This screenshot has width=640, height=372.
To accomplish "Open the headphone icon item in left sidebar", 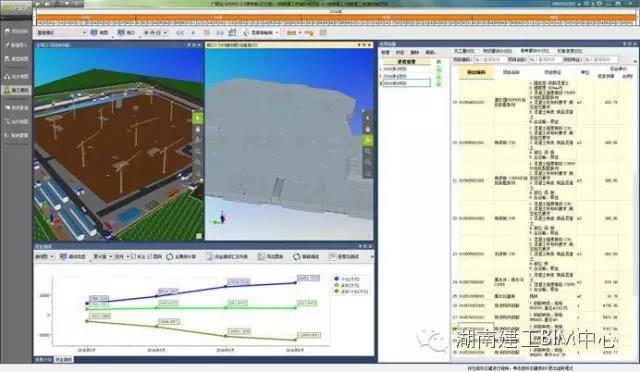I will (16, 76).
